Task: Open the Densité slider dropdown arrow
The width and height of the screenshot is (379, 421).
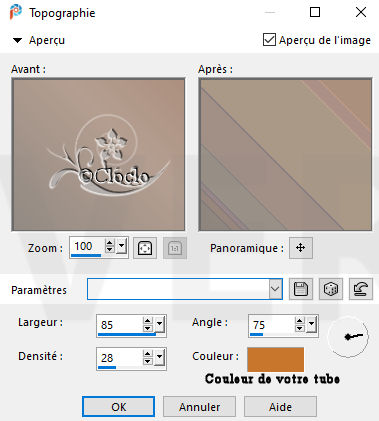Action: [160, 357]
